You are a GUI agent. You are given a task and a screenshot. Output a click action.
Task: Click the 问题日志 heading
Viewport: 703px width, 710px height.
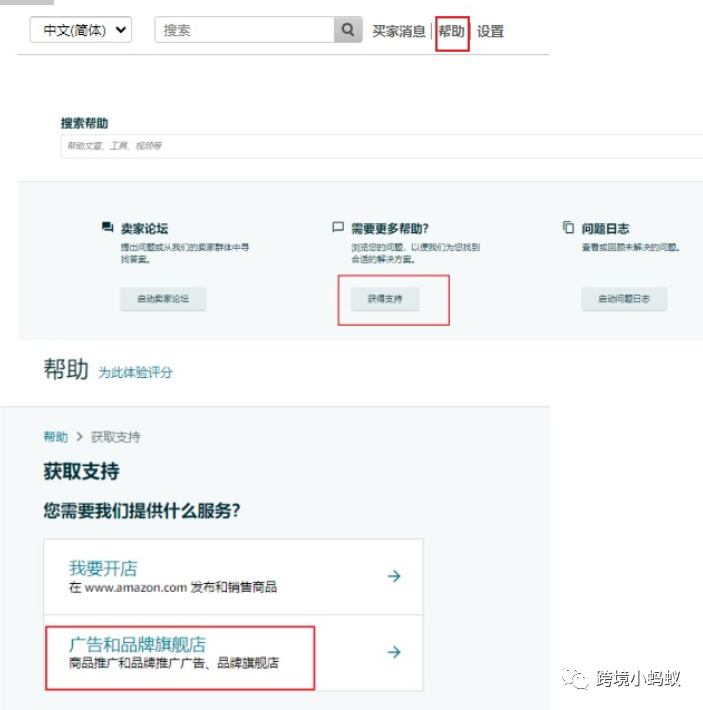tap(605, 229)
